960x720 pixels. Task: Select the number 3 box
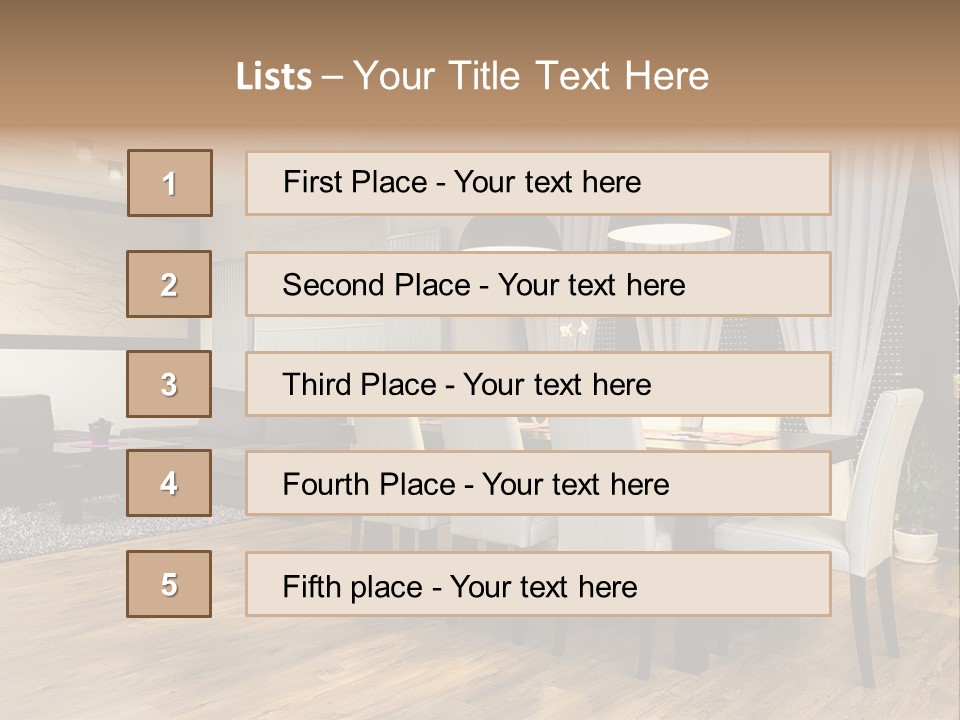[169, 384]
